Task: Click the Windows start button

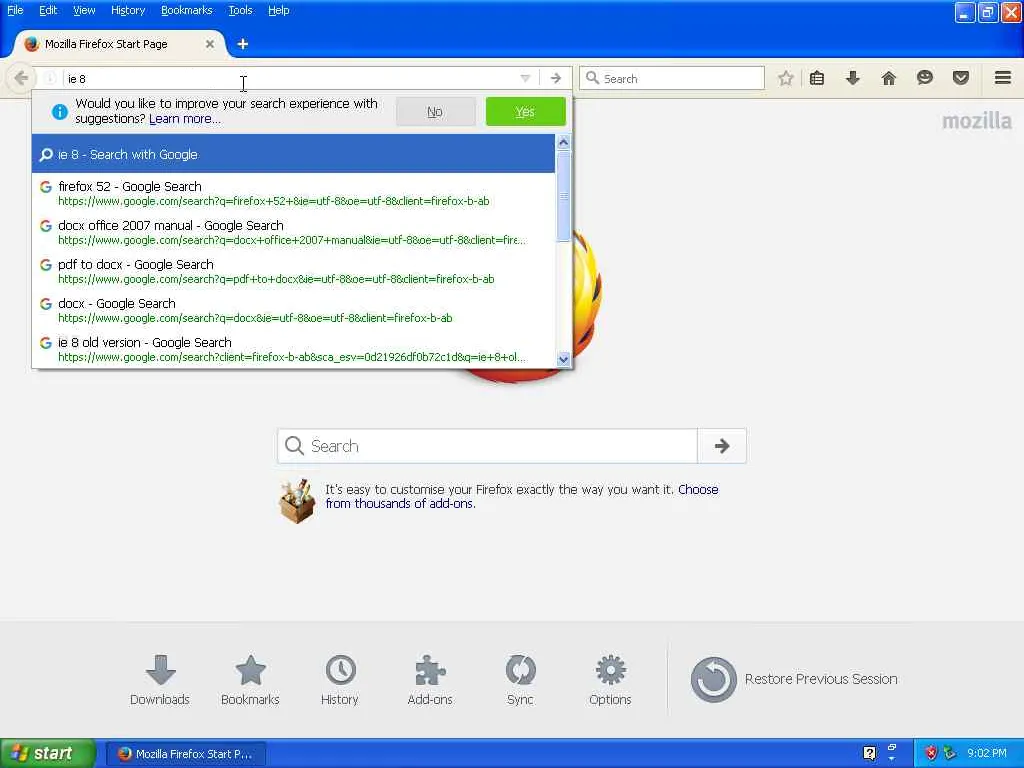Action: pyautogui.click(x=48, y=753)
